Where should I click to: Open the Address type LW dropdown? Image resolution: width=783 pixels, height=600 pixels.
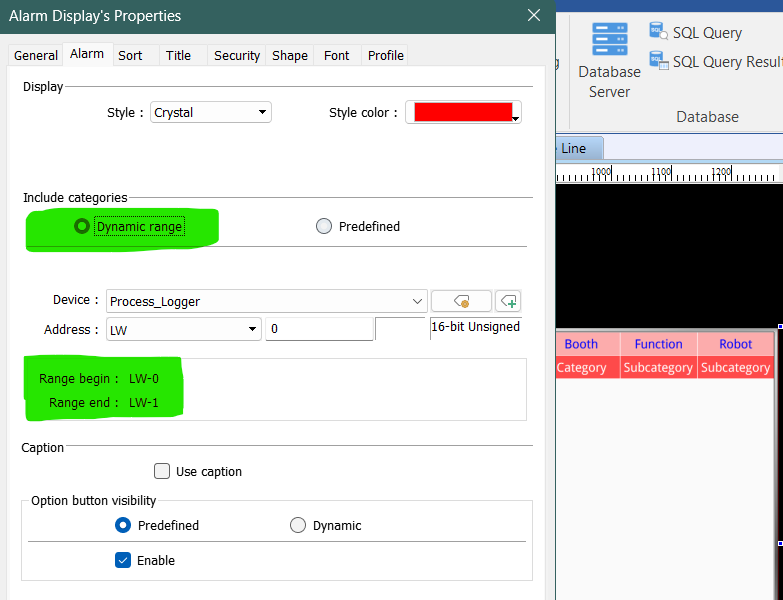pyautogui.click(x=184, y=329)
